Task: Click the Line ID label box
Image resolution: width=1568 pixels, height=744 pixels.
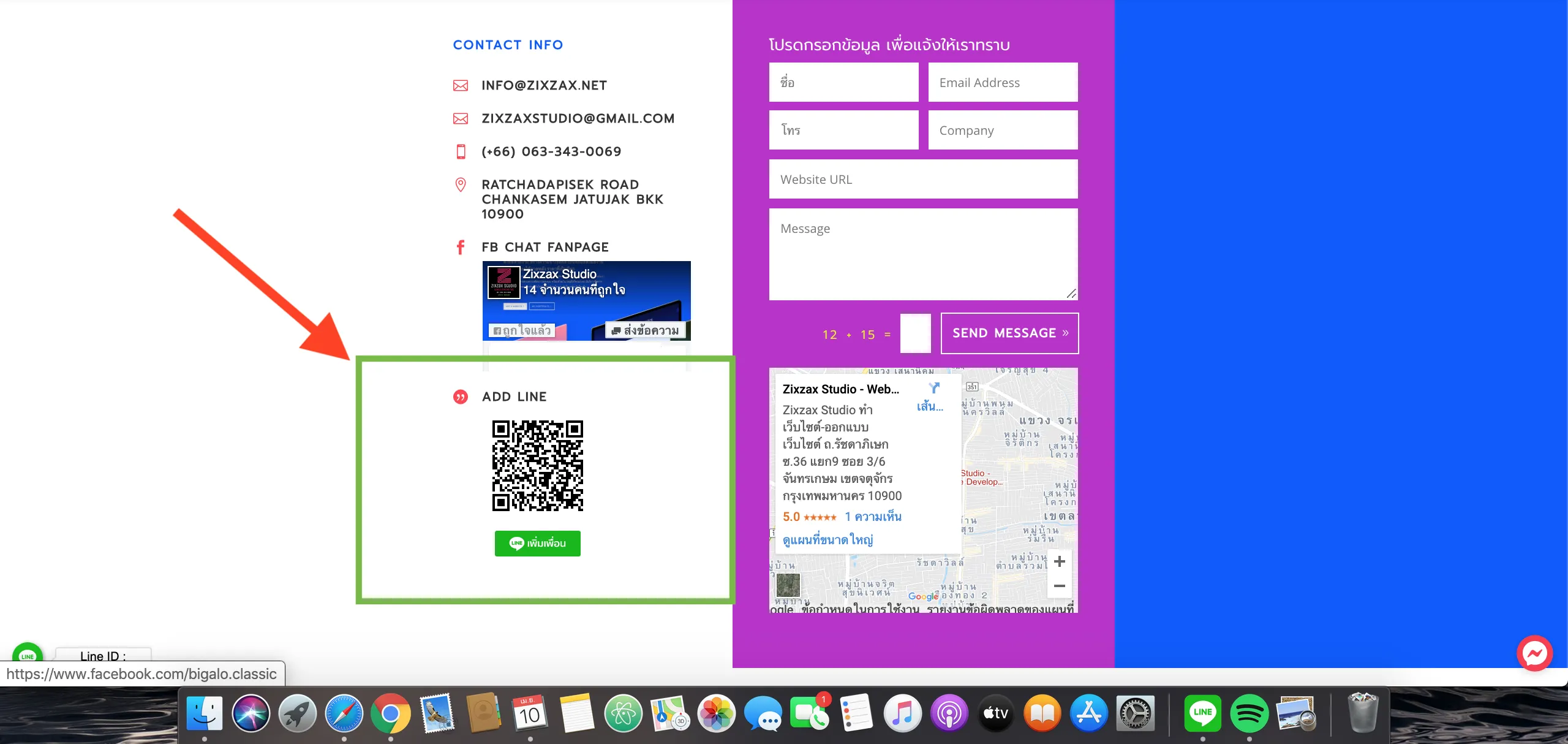Action: click(103, 655)
